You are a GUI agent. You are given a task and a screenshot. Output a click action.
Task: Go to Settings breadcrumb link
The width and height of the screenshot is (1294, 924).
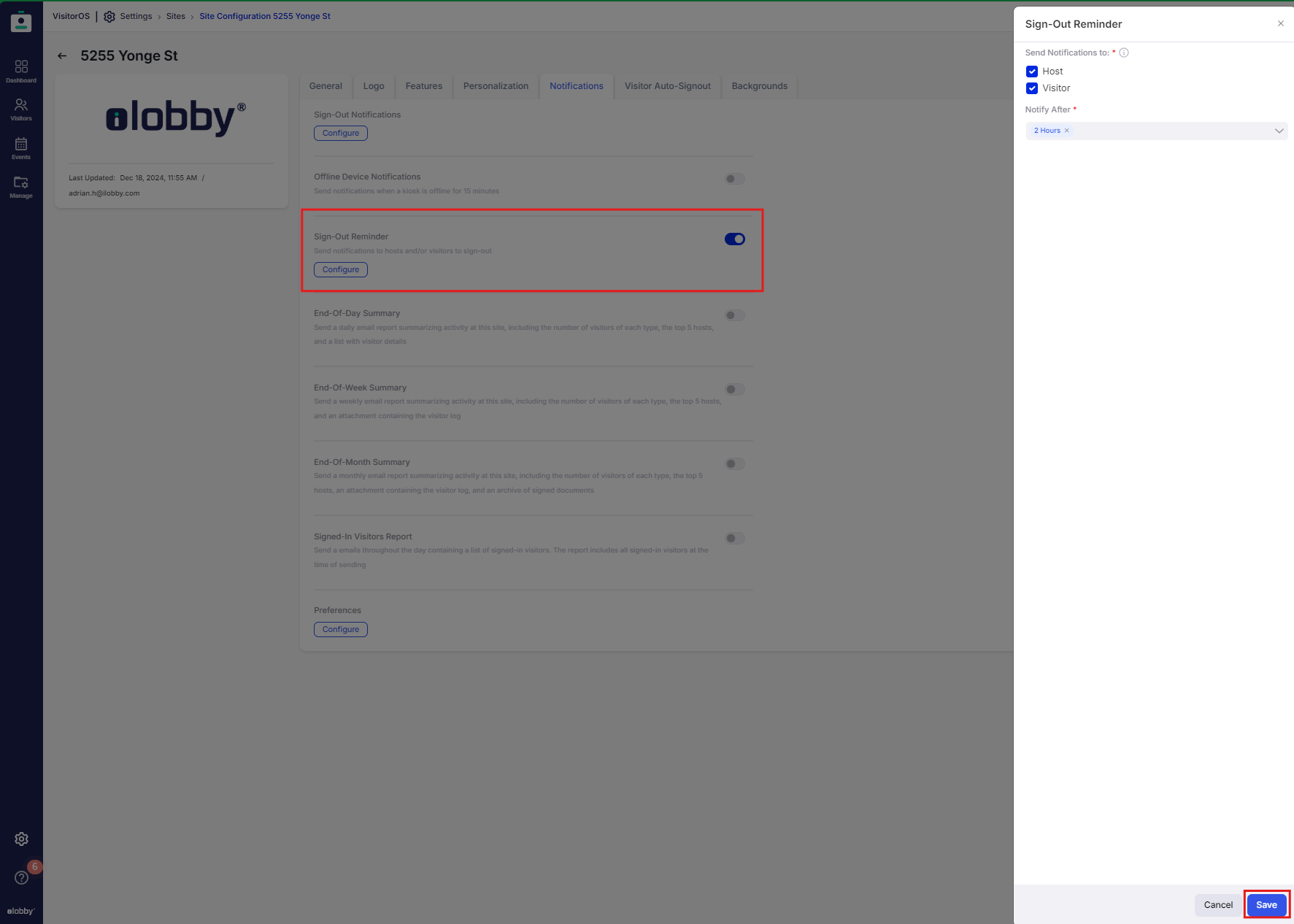(x=136, y=16)
